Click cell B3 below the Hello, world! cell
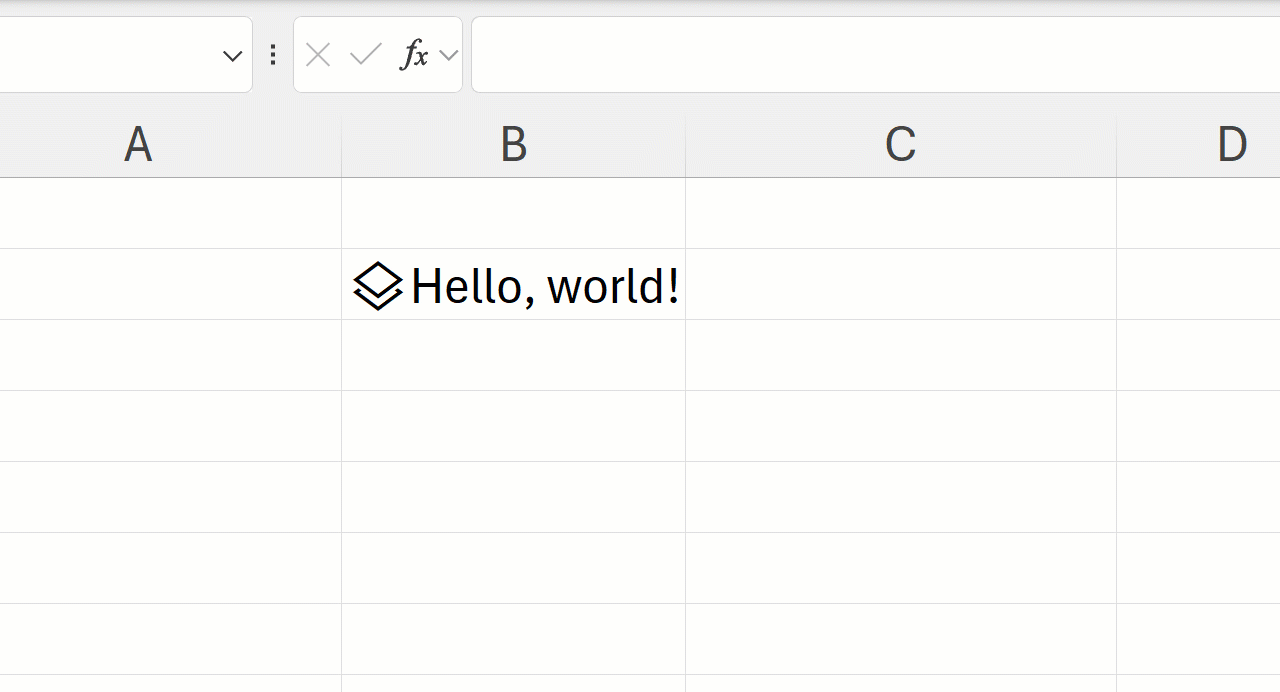The width and height of the screenshot is (1280, 692). (513, 355)
